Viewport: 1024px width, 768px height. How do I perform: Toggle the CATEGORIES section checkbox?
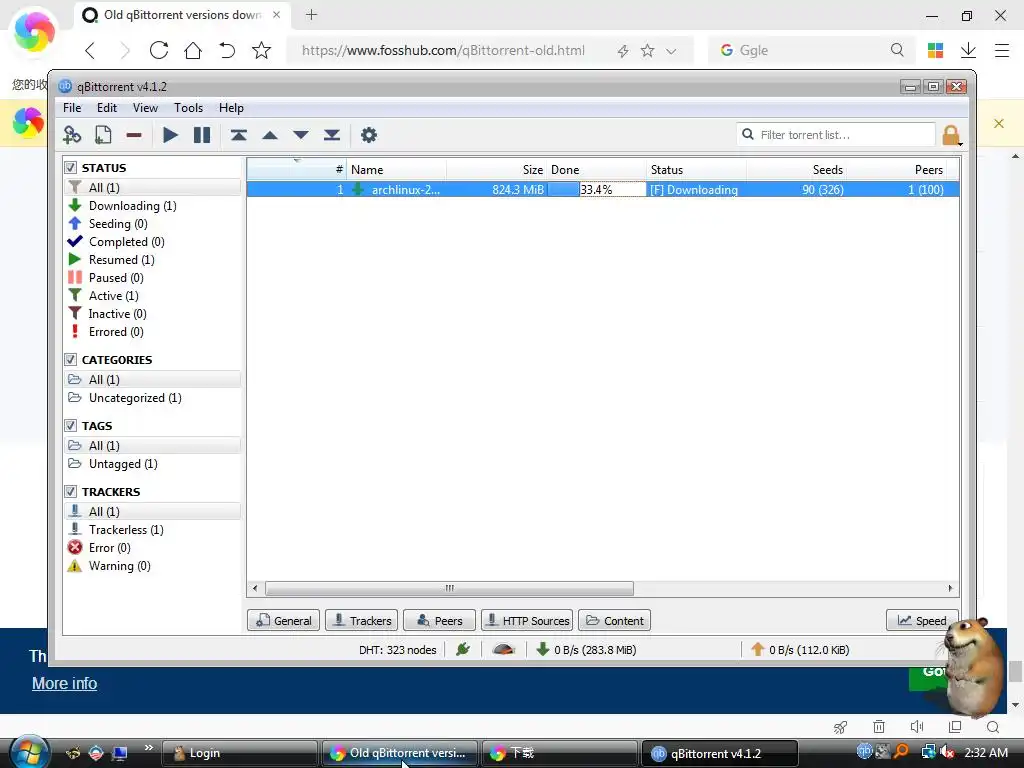pos(71,360)
